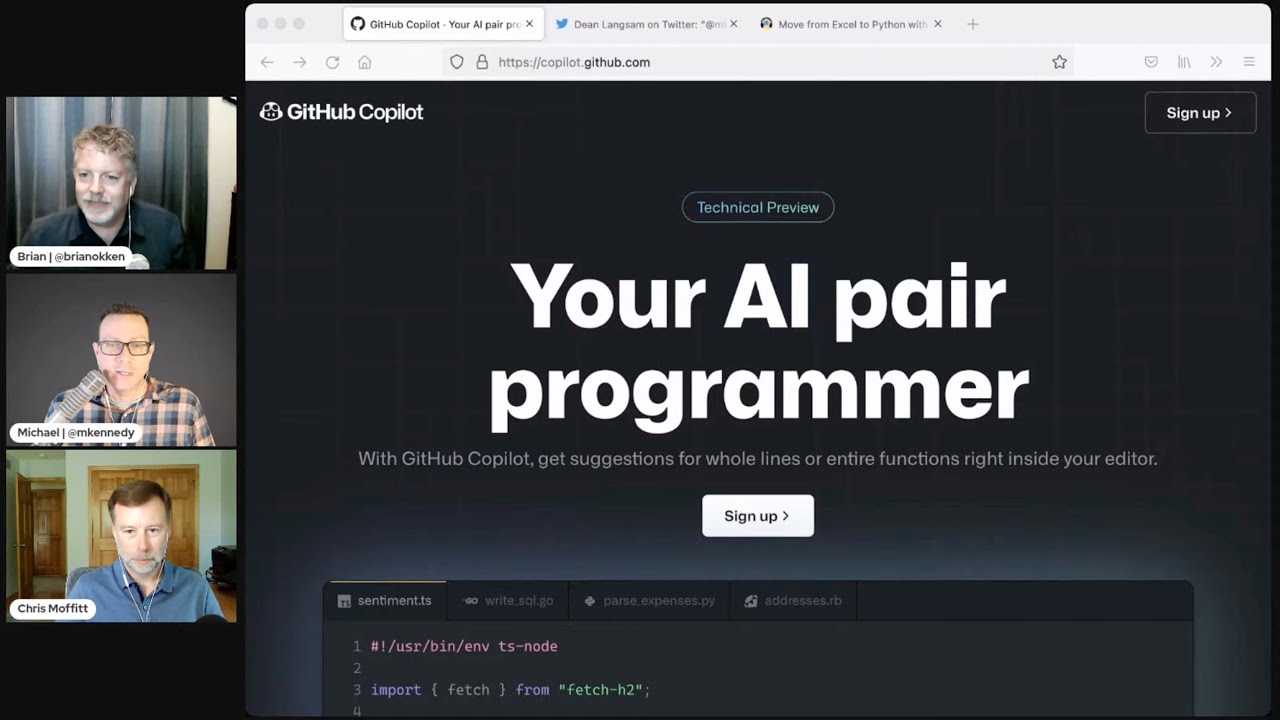This screenshot has height=720, width=1280.
Task: Click the shield tracking protection icon
Action: coord(457,62)
